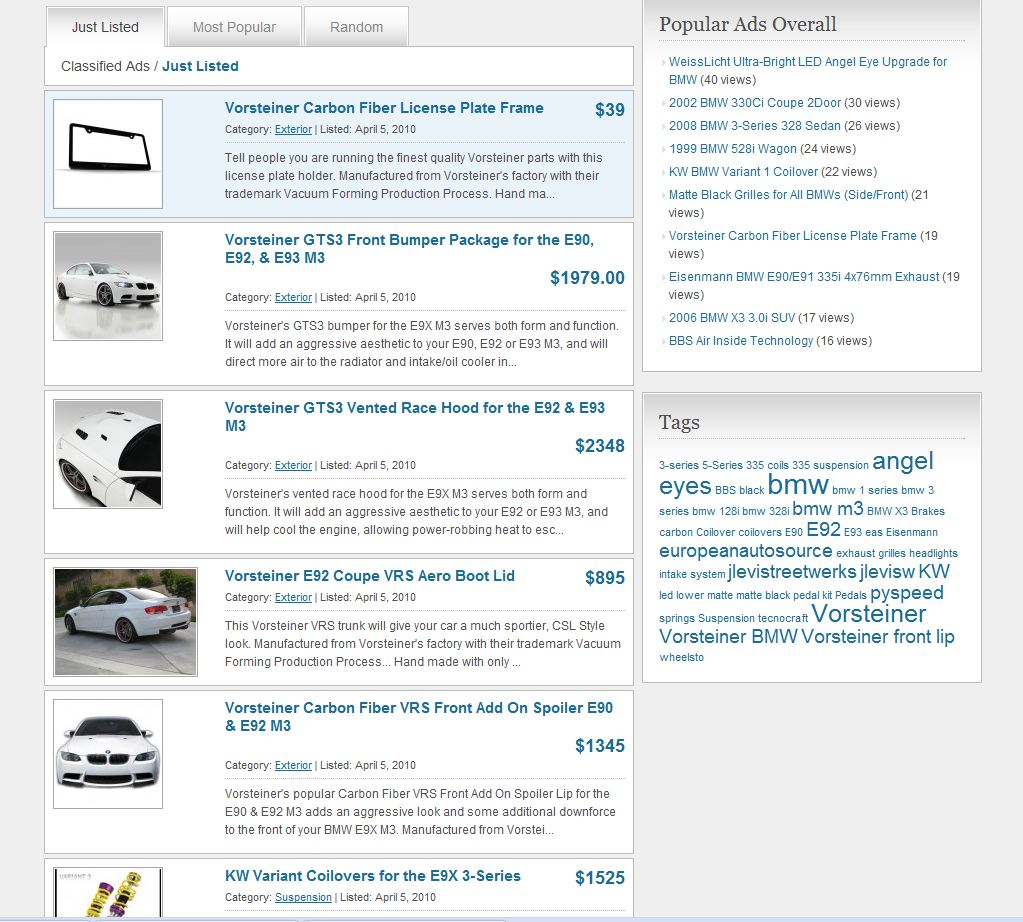The width and height of the screenshot is (1023, 922).
Task: Click the $39 price
Action: click(x=609, y=110)
